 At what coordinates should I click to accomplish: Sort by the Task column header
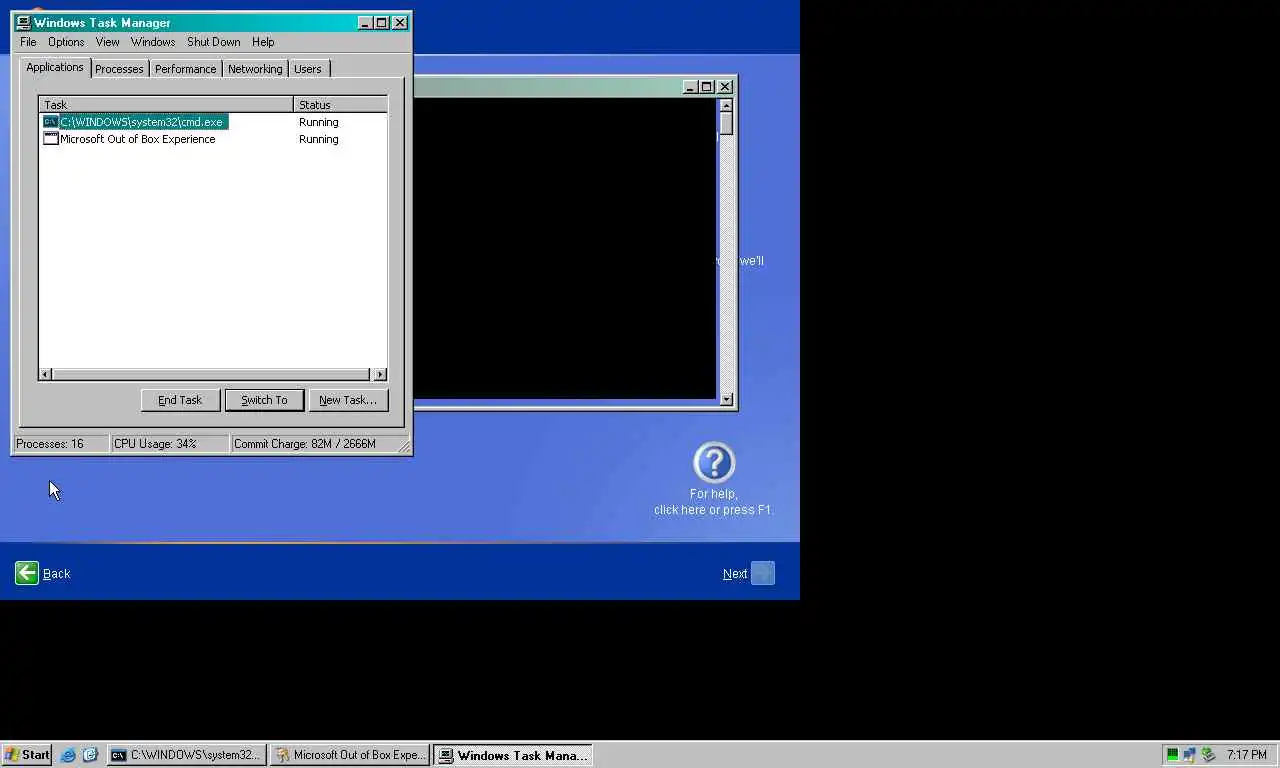166,104
